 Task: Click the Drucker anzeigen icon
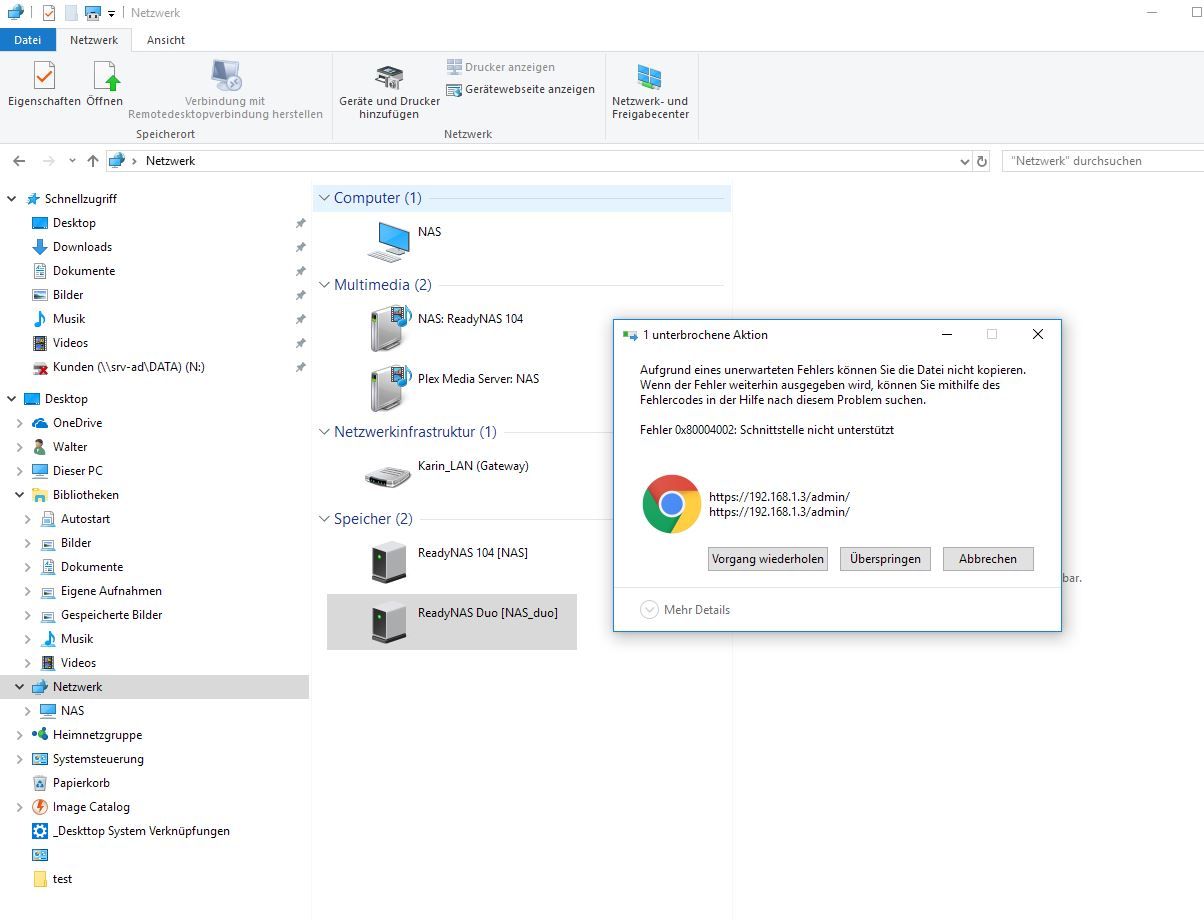pyautogui.click(x=500, y=66)
